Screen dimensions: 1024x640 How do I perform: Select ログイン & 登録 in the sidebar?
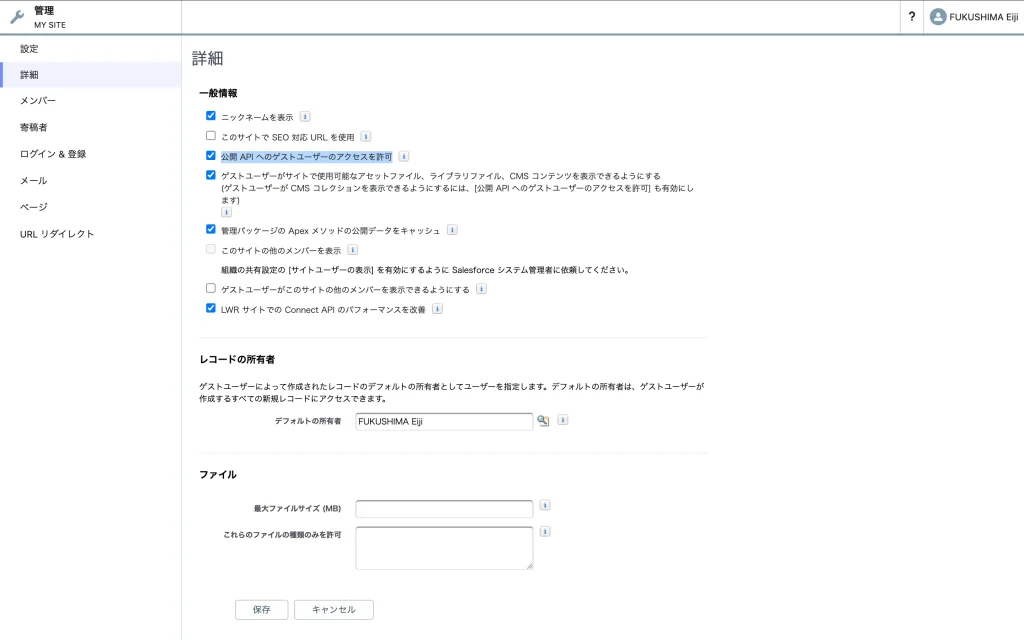pos(53,154)
